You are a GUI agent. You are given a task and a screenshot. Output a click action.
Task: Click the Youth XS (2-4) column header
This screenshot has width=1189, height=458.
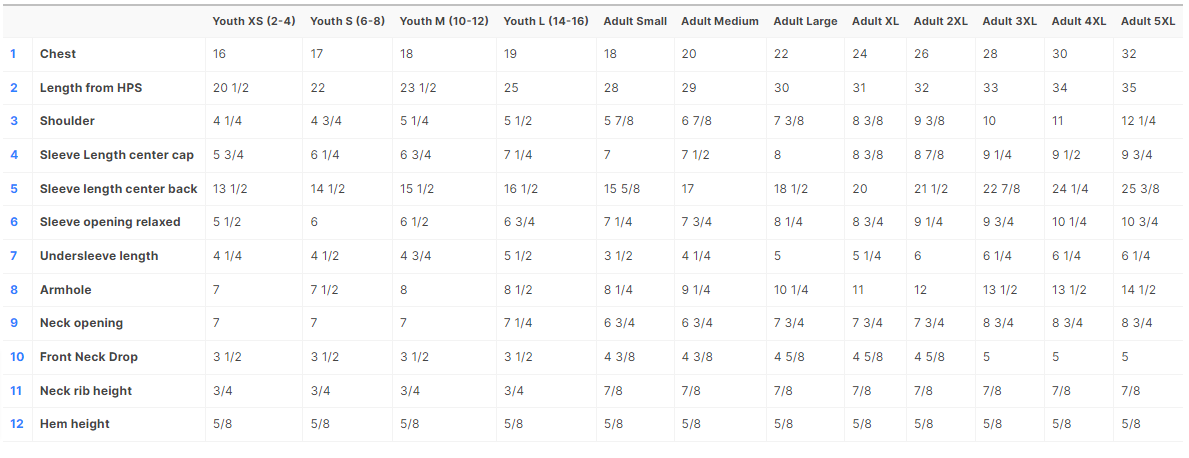pos(253,21)
